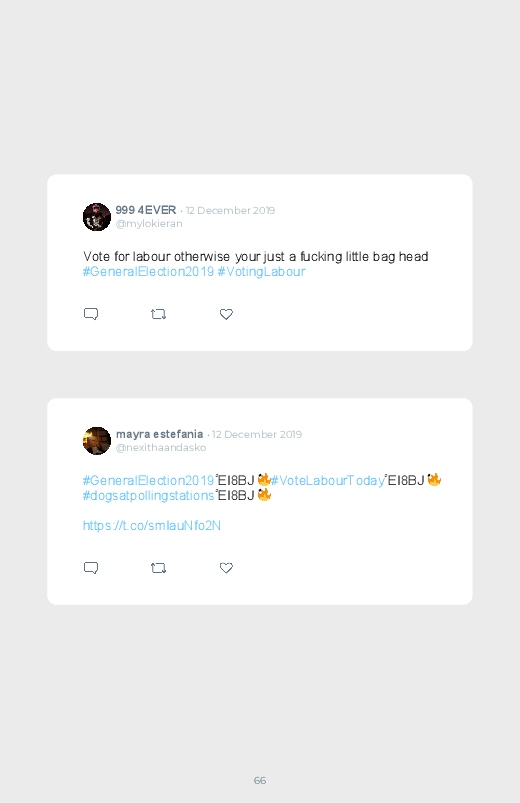Screen dimensions: 520x803
Task: Open mayra estefania profile avatar
Action: tap(97, 440)
